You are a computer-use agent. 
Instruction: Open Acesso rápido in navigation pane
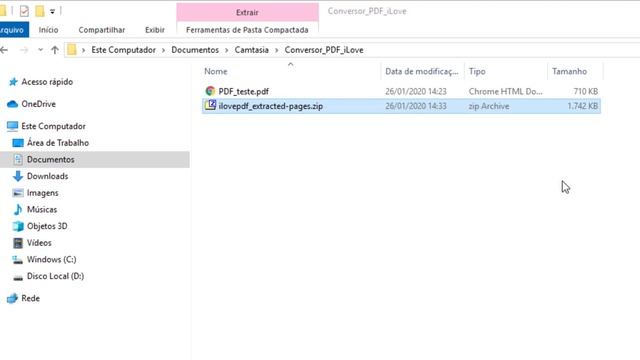tap(47, 82)
